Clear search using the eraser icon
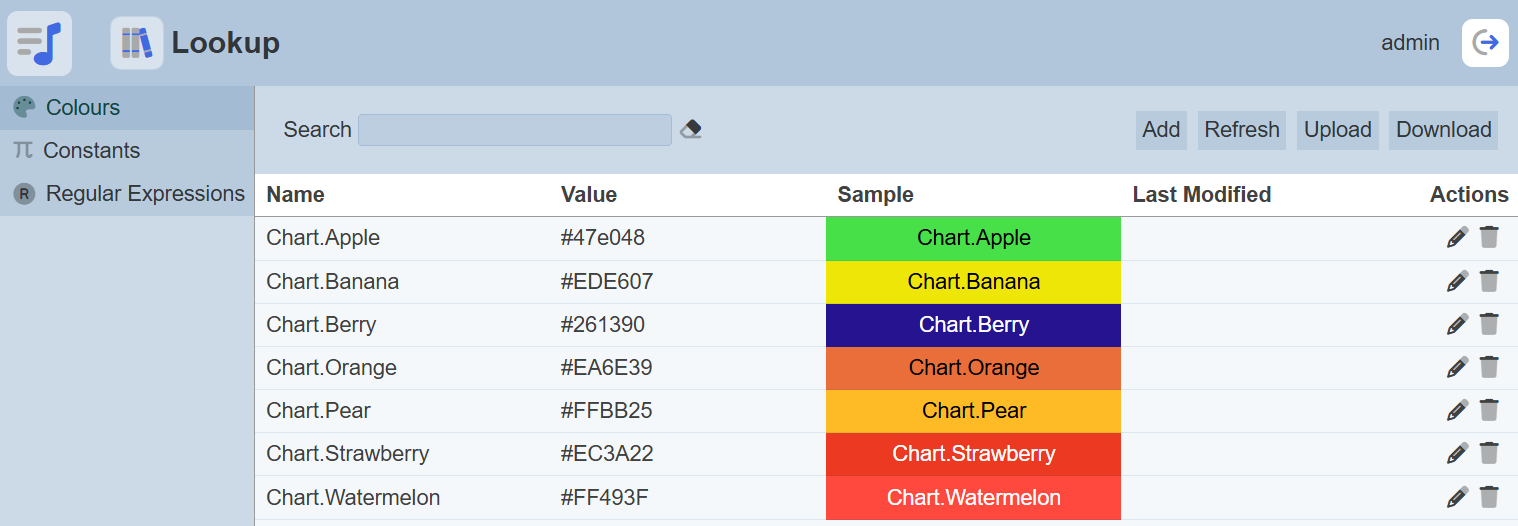 point(691,129)
